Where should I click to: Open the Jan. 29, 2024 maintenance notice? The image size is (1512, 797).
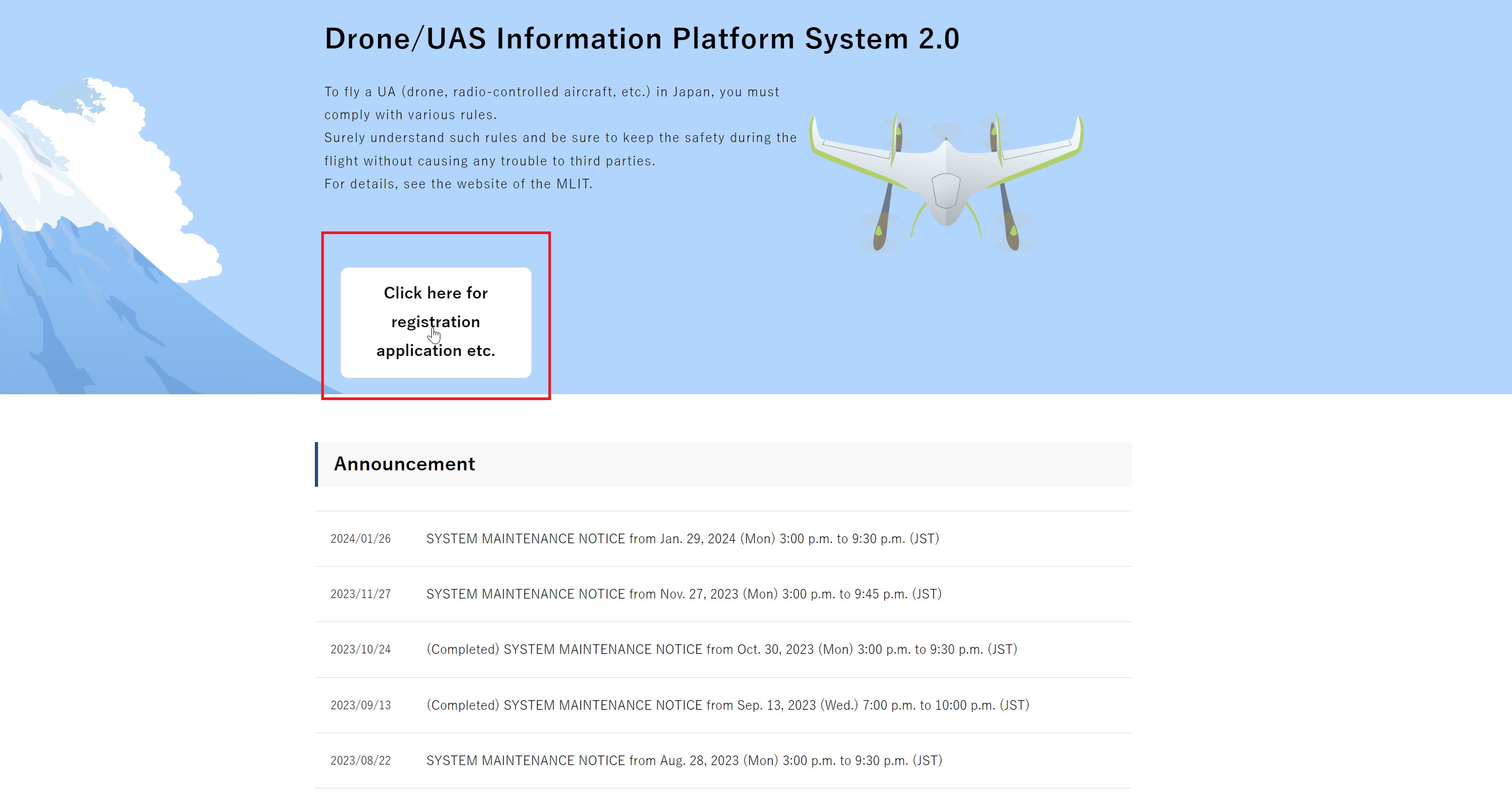[x=682, y=538]
